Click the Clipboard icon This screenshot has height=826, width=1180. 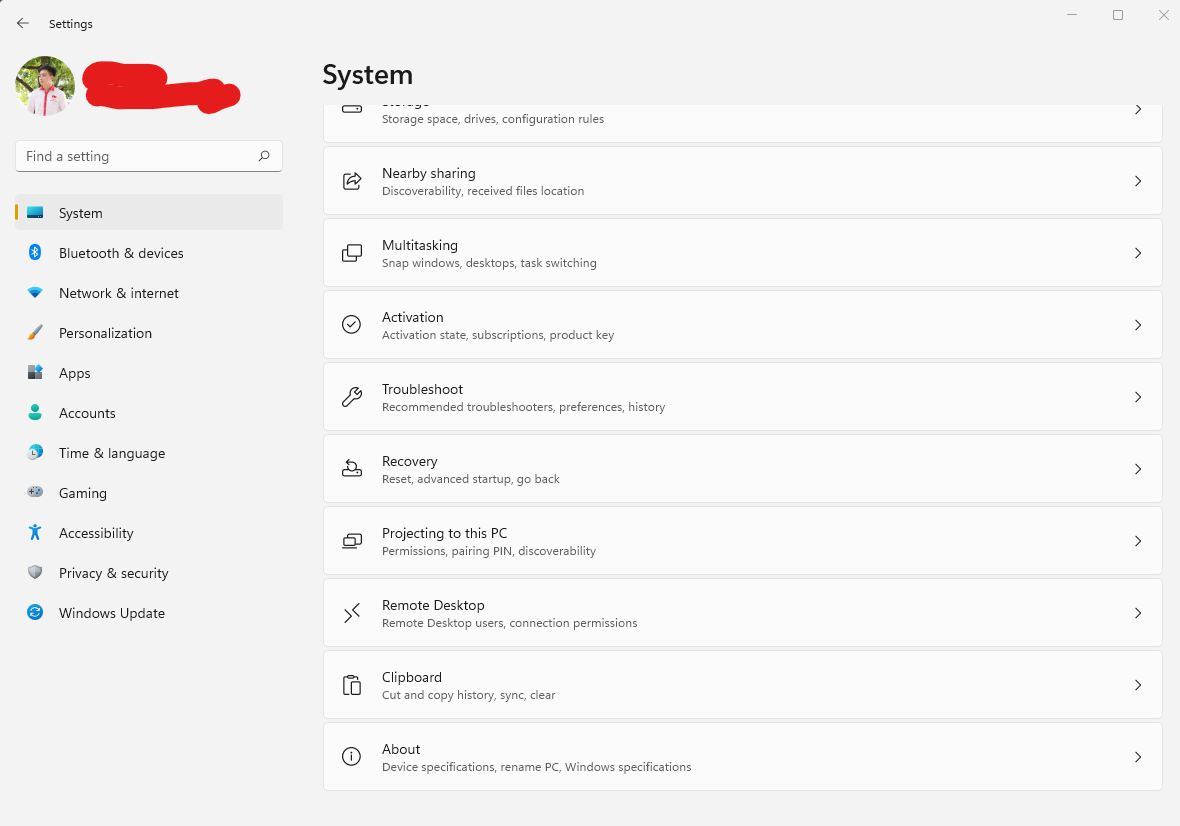tap(352, 685)
